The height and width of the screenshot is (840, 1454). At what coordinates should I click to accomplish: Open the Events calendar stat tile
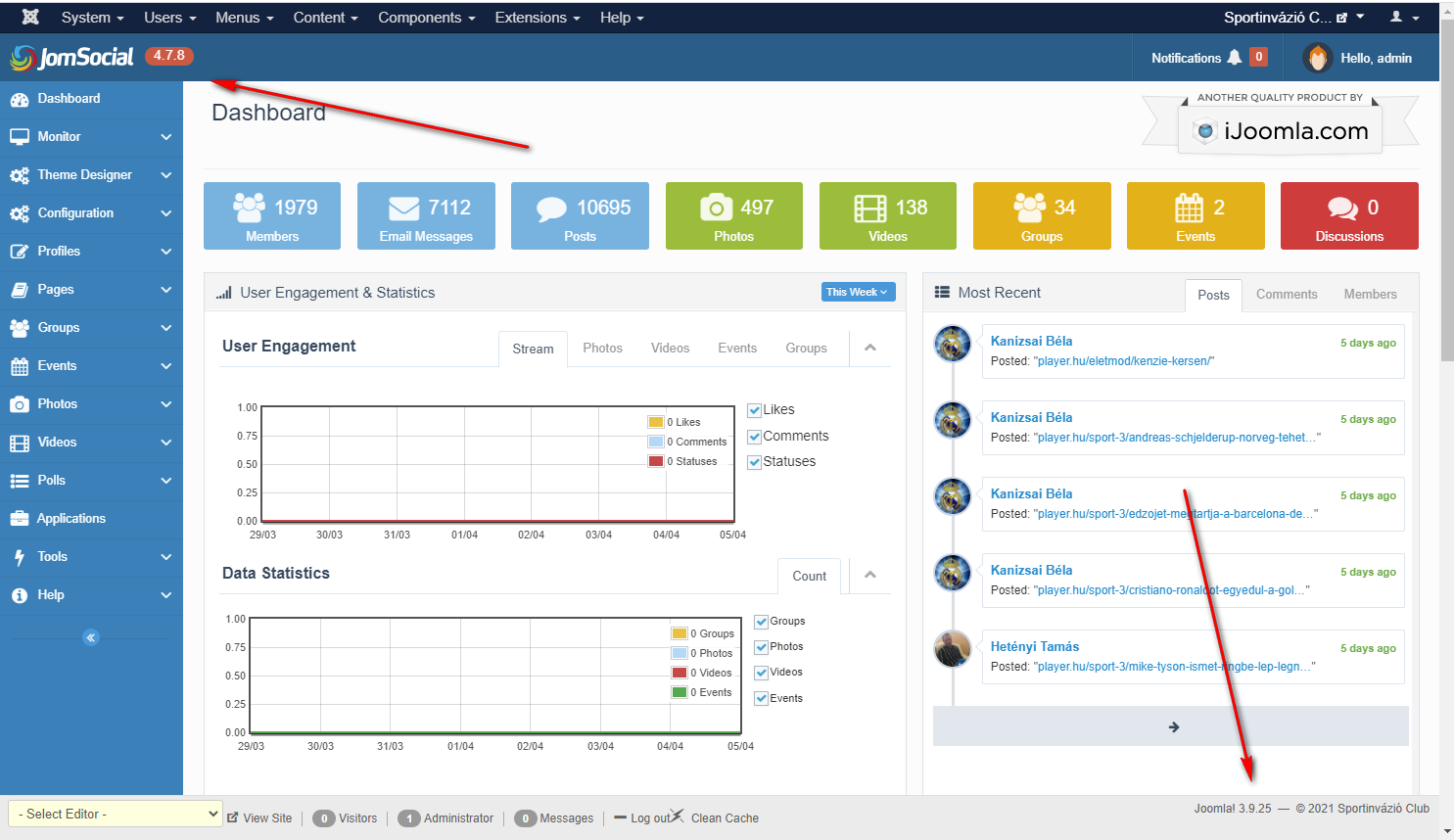(x=1195, y=215)
